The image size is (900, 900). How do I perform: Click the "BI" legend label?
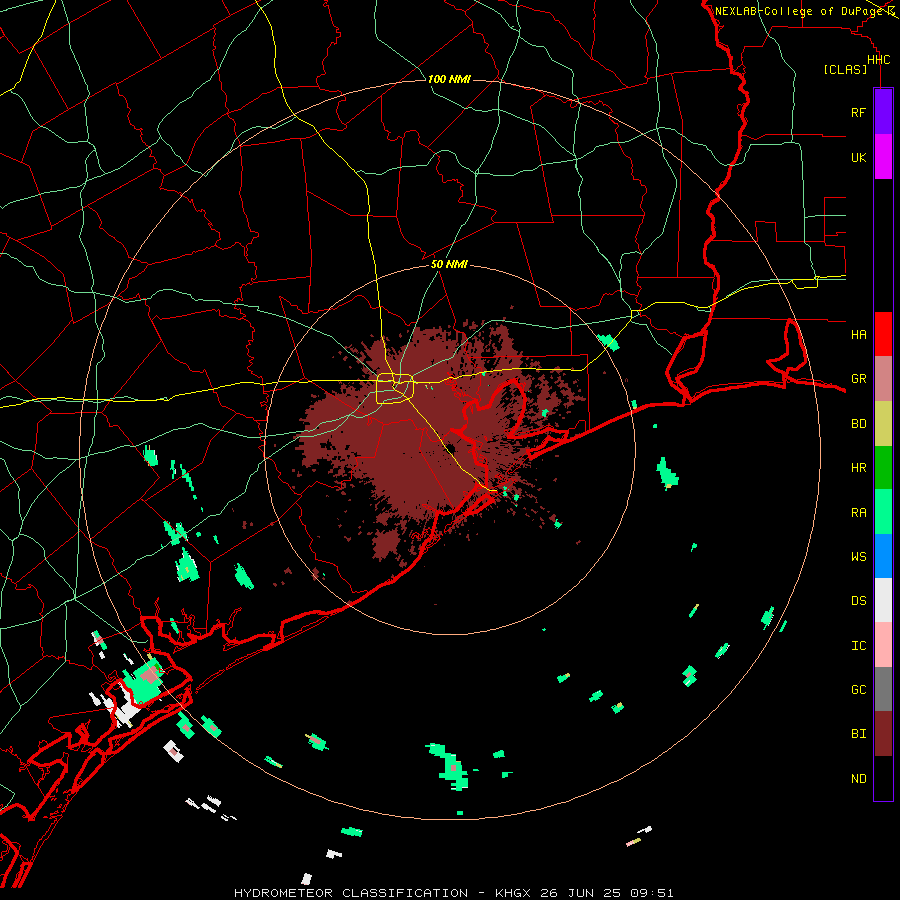pyautogui.click(x=858, y=734)
